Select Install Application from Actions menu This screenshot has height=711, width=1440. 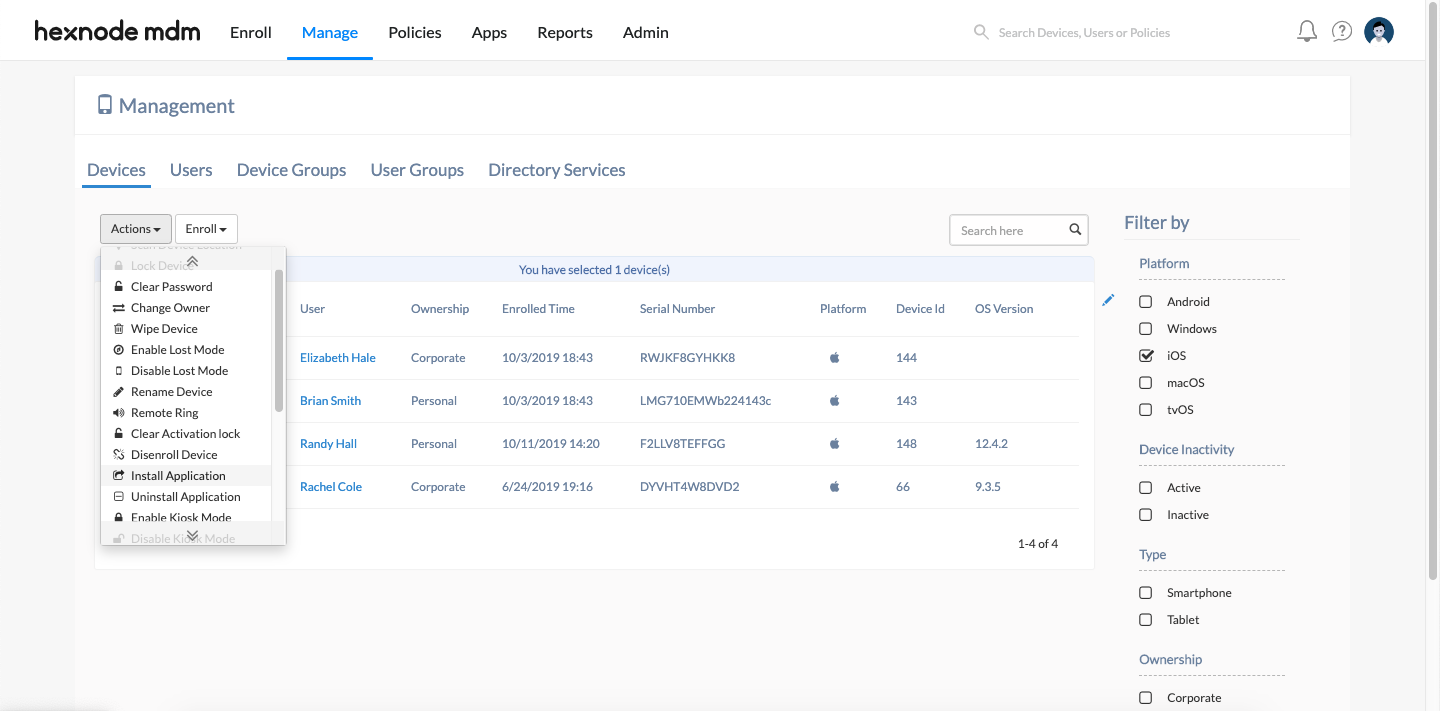point(186,476)
